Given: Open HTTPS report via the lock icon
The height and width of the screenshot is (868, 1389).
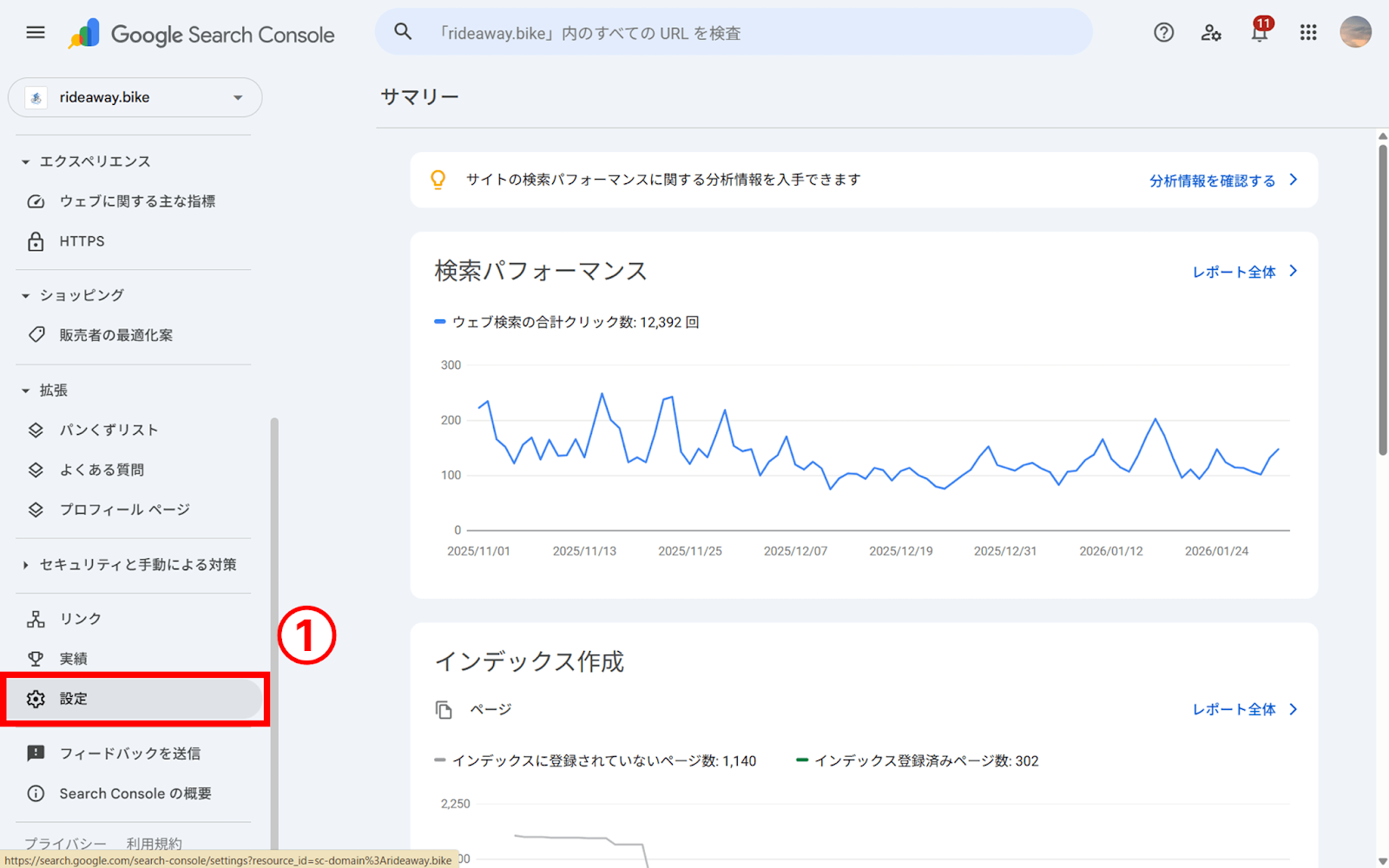Looking at the screenshot, I should 36,241.
